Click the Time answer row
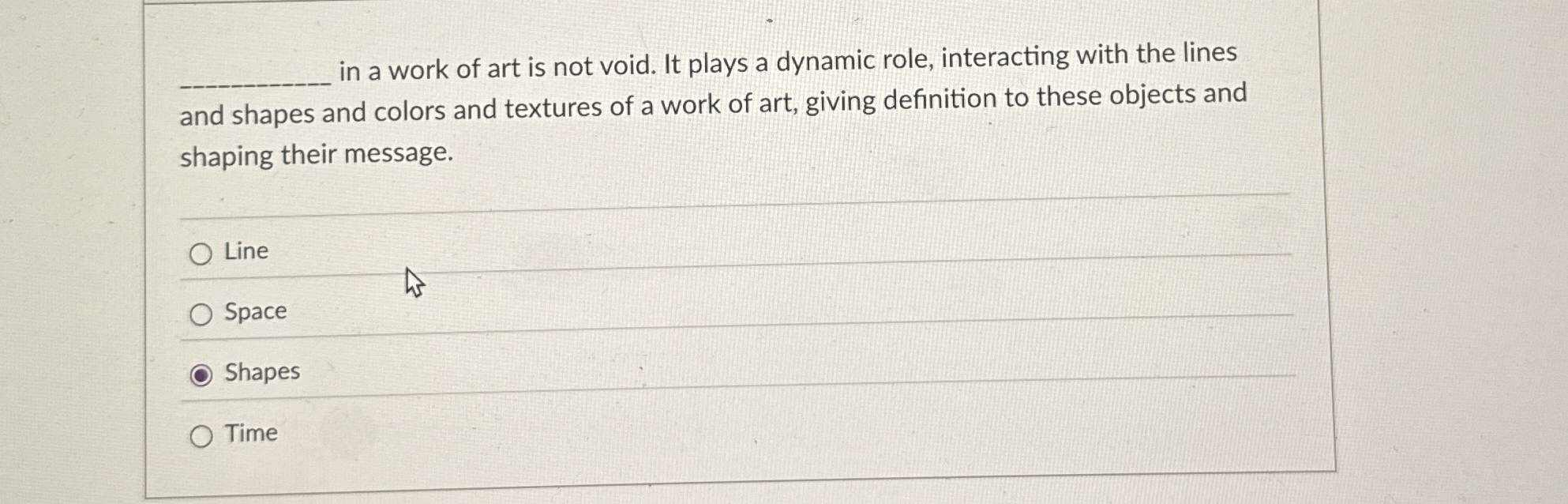The width and height of the screenshot is (1568, 504). [x=553, y=434]
